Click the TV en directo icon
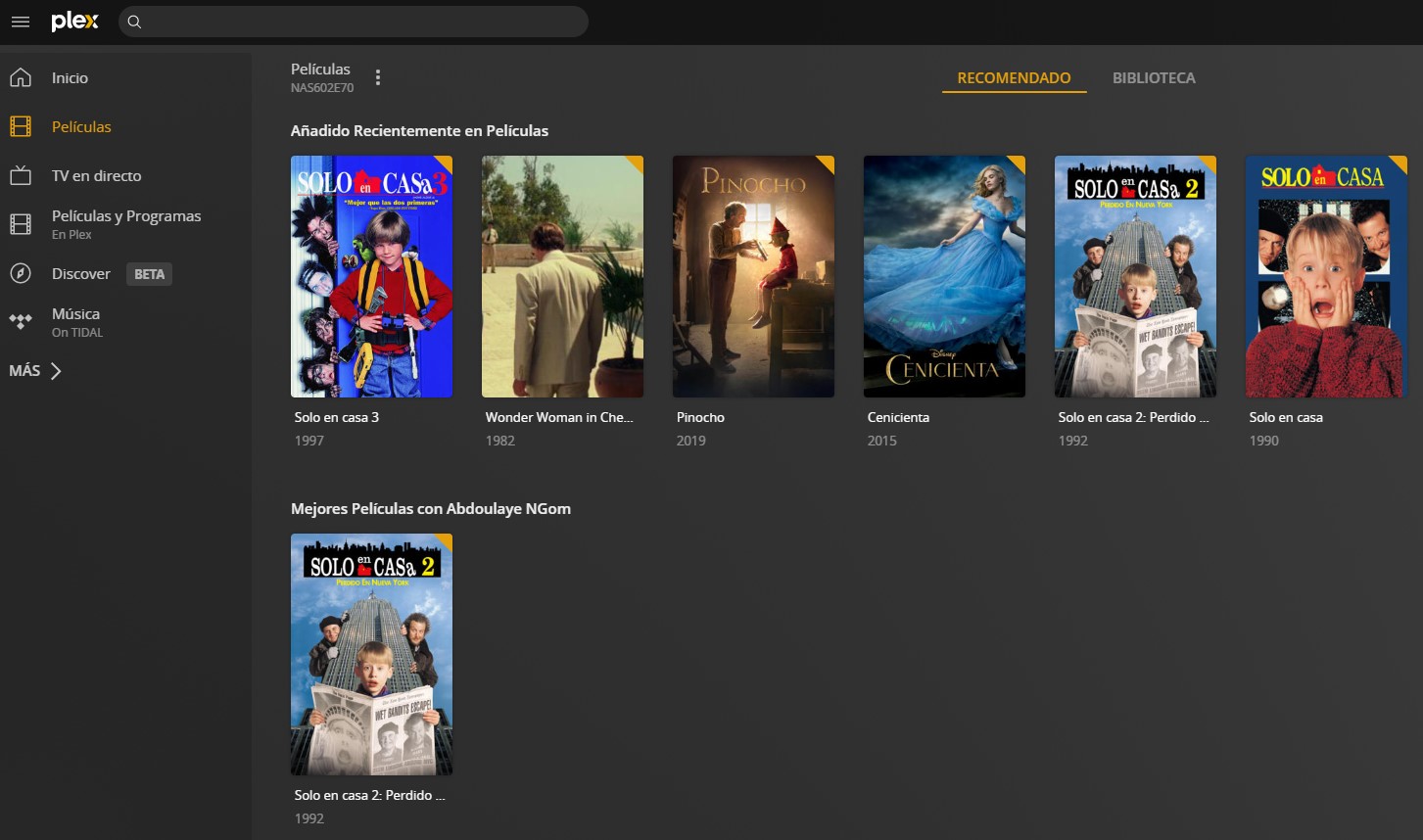Image resolution: width=1423 pixels, height=840 pixels. (21, 175)
